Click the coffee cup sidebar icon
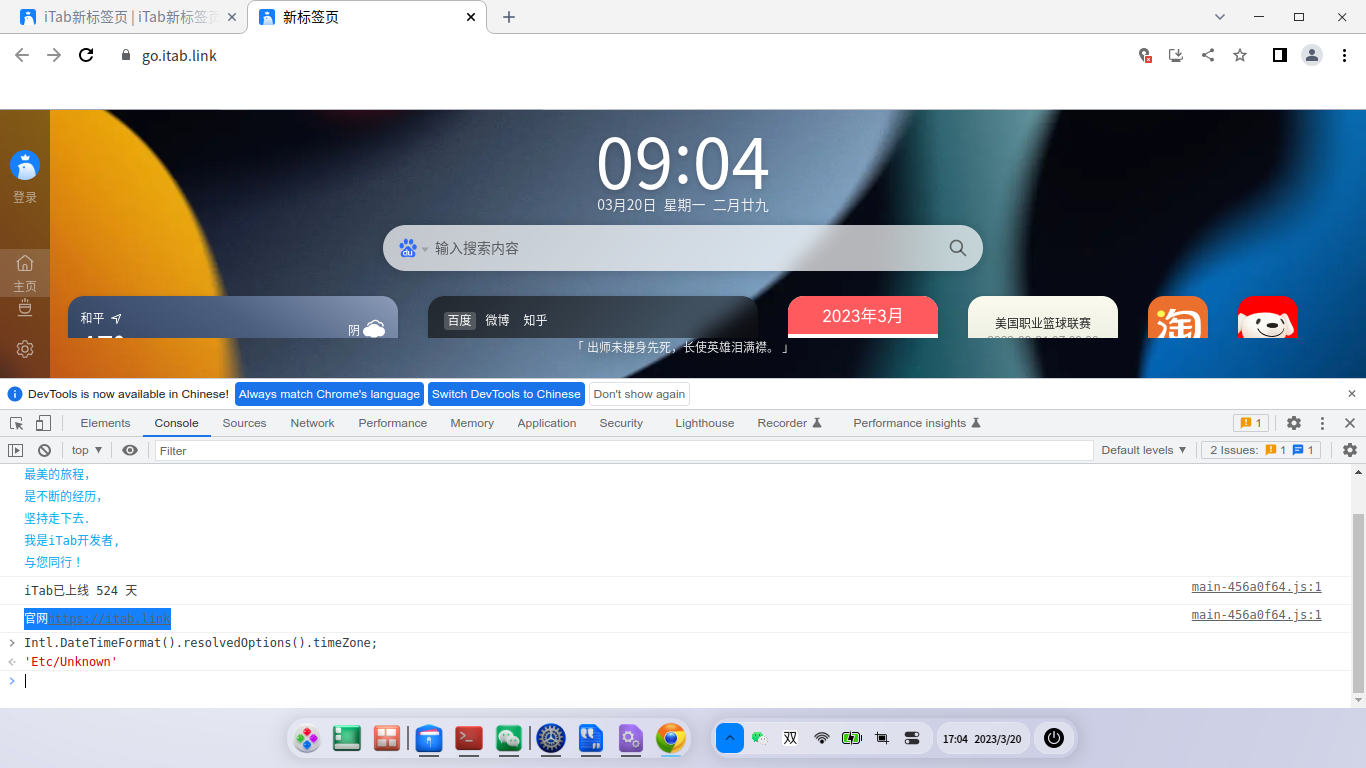The image size is (1366, 768). click(x=25, y=308)
